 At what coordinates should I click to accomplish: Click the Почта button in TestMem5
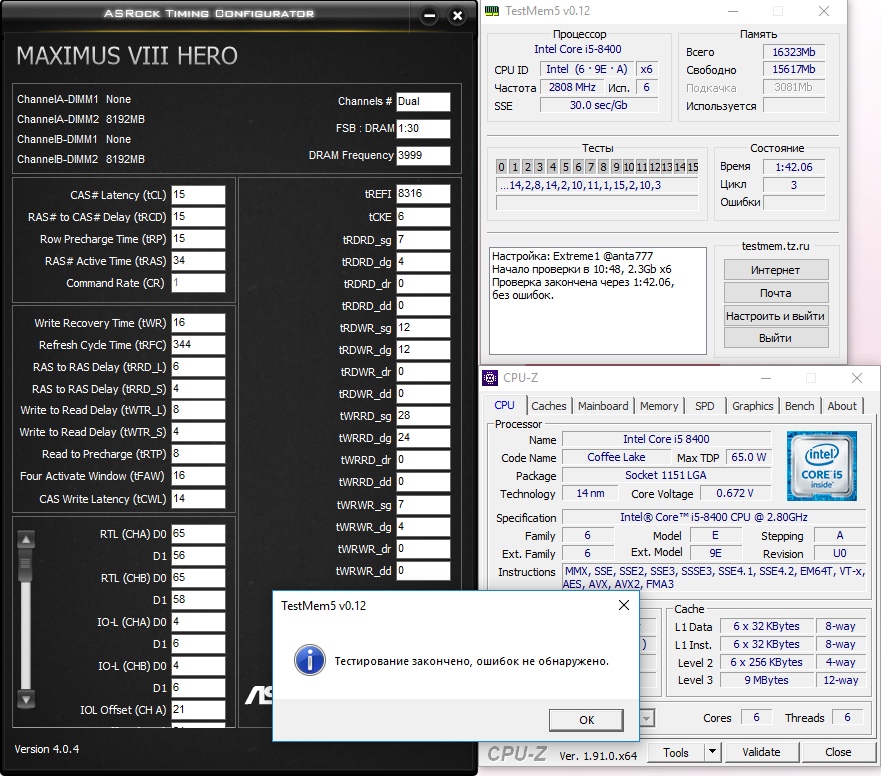point(775,293)
